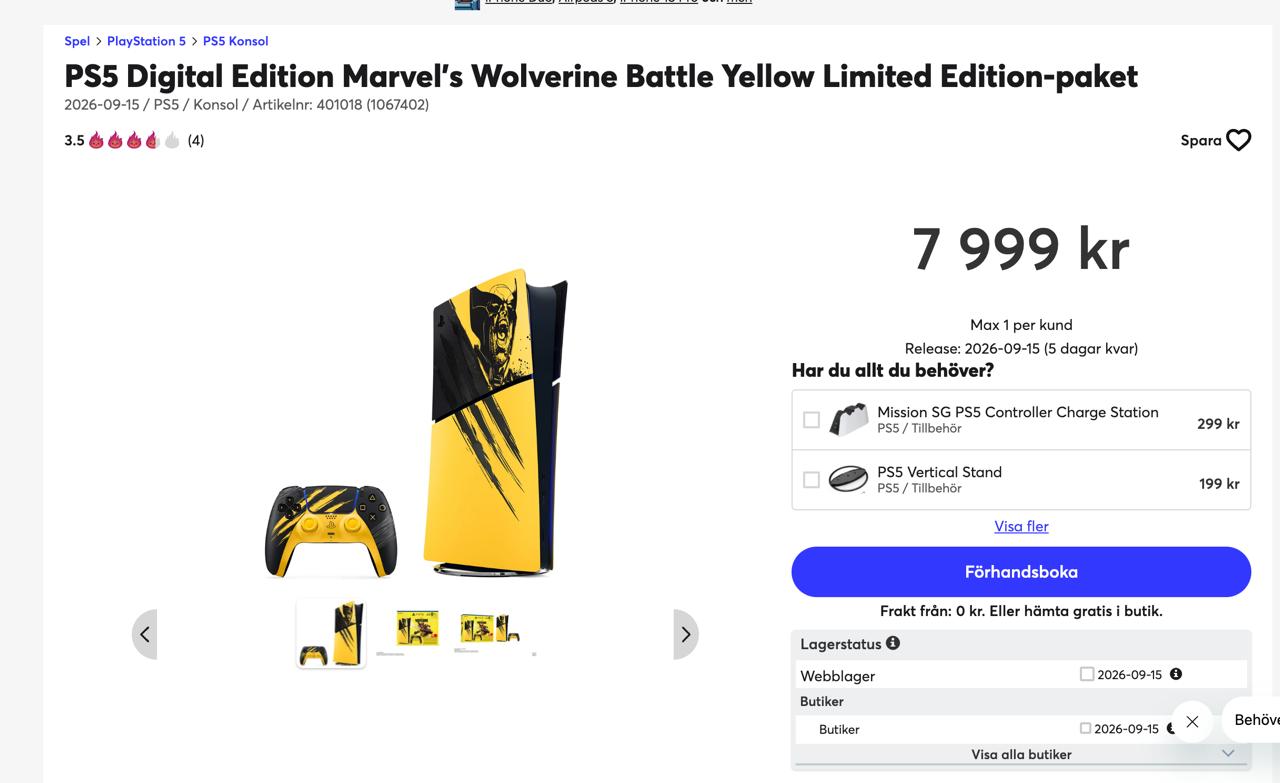The height and width of the screenshot is (783, 1280).
Task: Show the previous product image
Action: [145, 634]
